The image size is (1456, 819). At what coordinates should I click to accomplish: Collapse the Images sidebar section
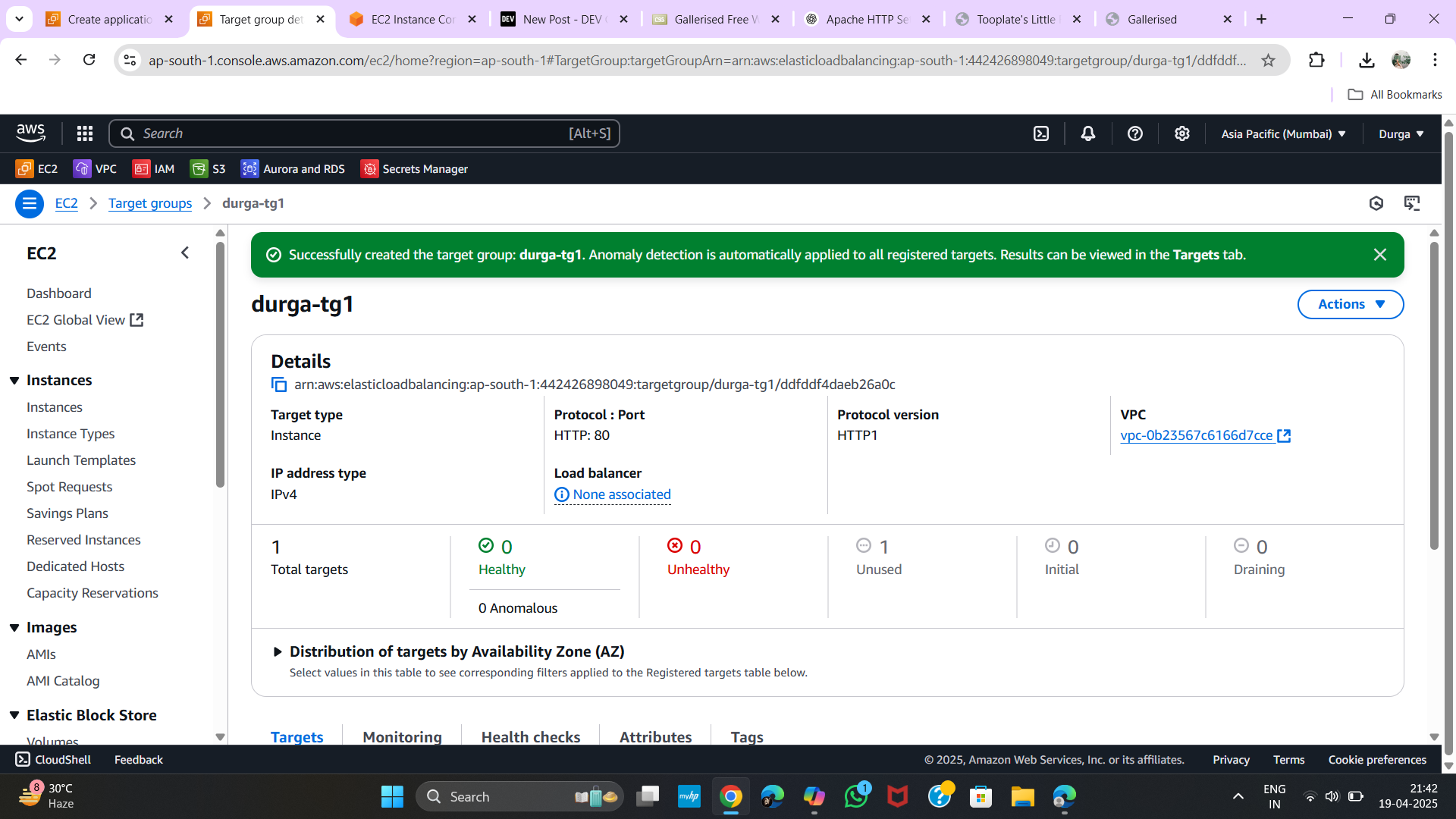click(14, 628)
